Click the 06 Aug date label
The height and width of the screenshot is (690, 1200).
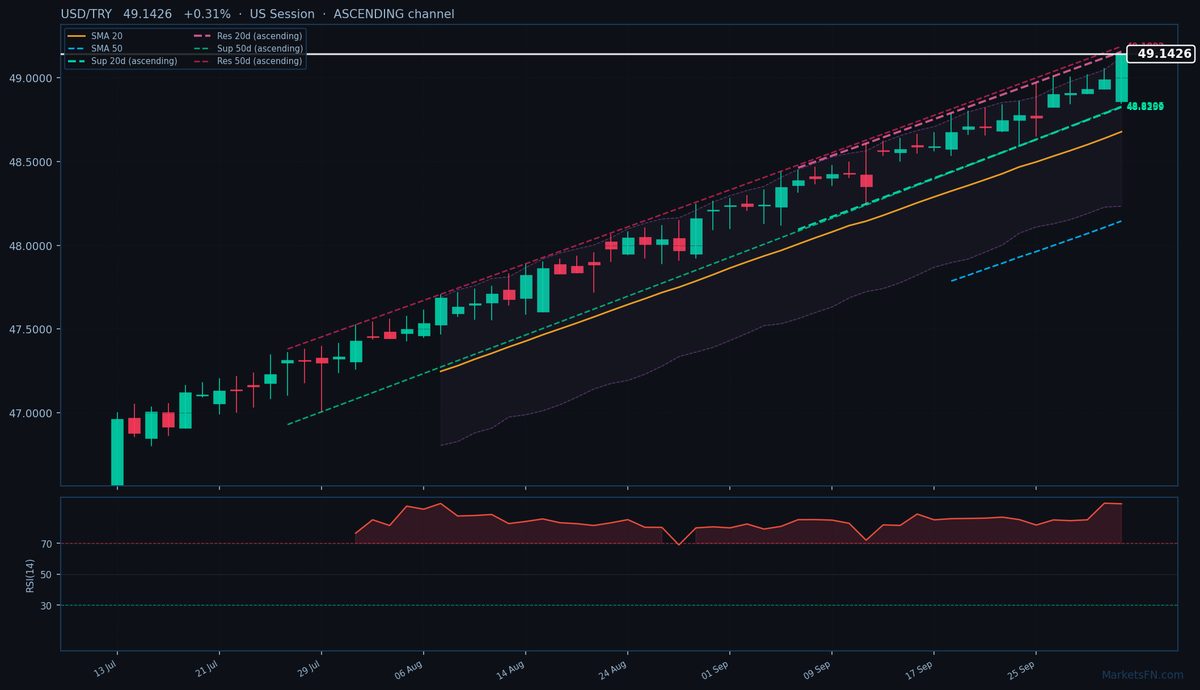(x=410, y=667)
